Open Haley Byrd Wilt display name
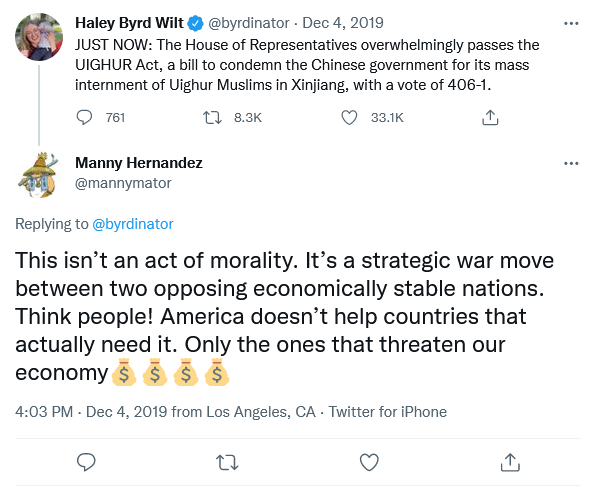594x486 pixels. [129, 23]
